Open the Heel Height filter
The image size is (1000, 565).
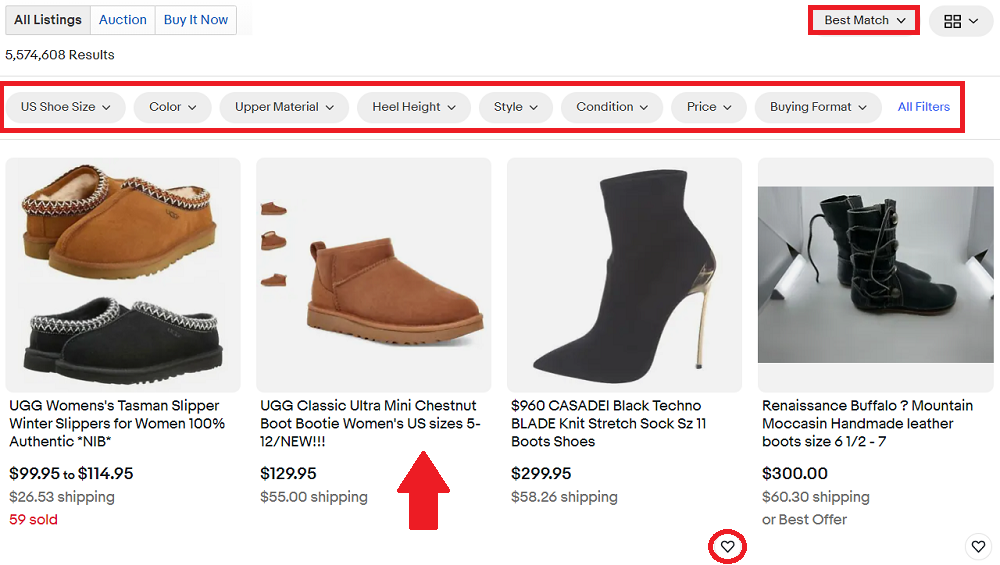coord(414,107)
